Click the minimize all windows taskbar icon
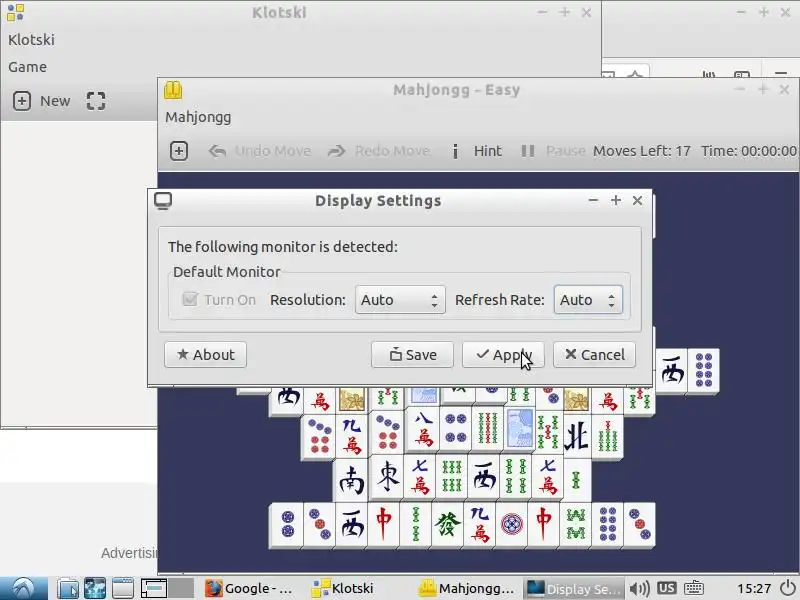The image size is (800, 600). (x=122, y=588)
